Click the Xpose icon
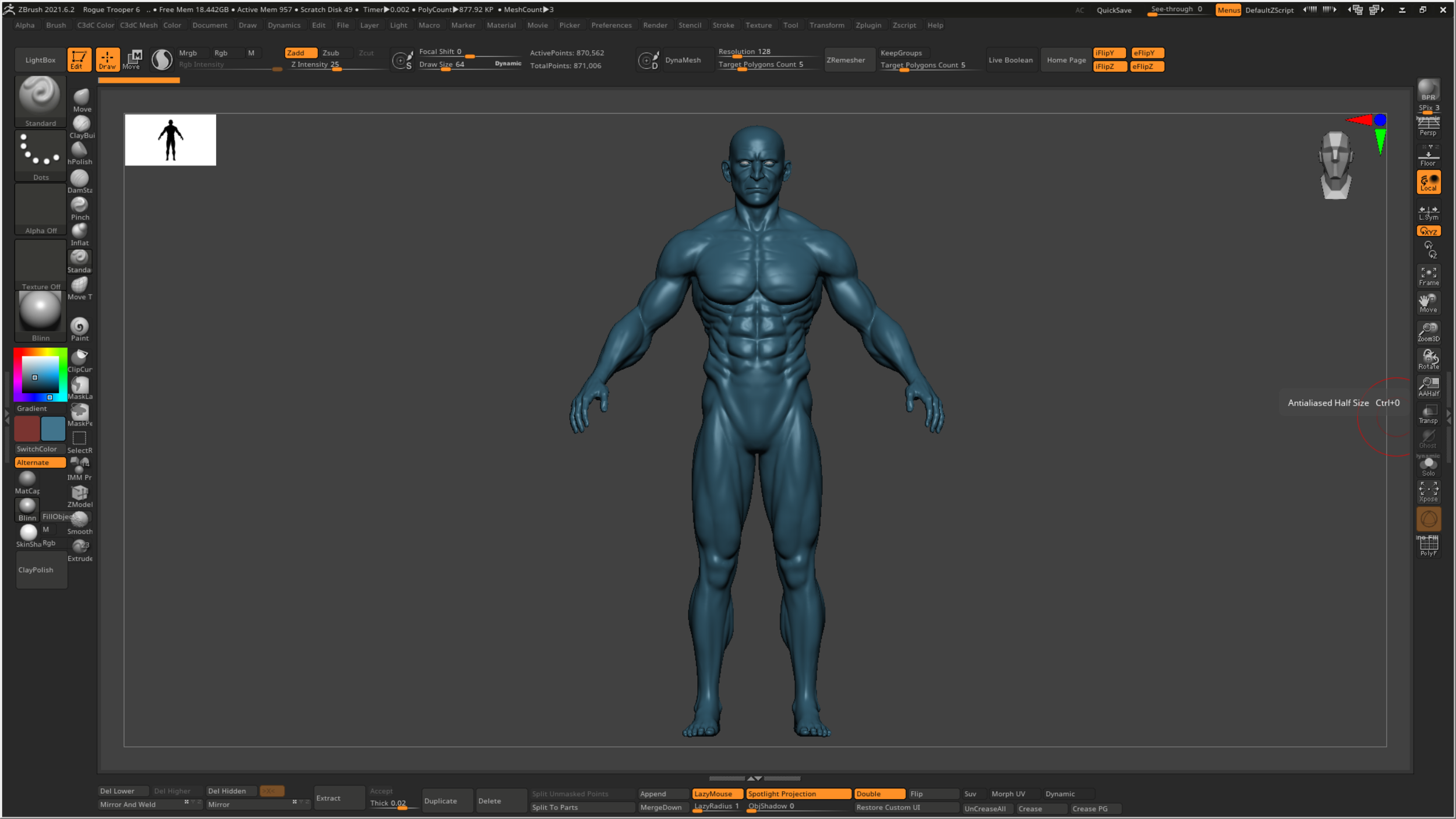 point(1428,491)
